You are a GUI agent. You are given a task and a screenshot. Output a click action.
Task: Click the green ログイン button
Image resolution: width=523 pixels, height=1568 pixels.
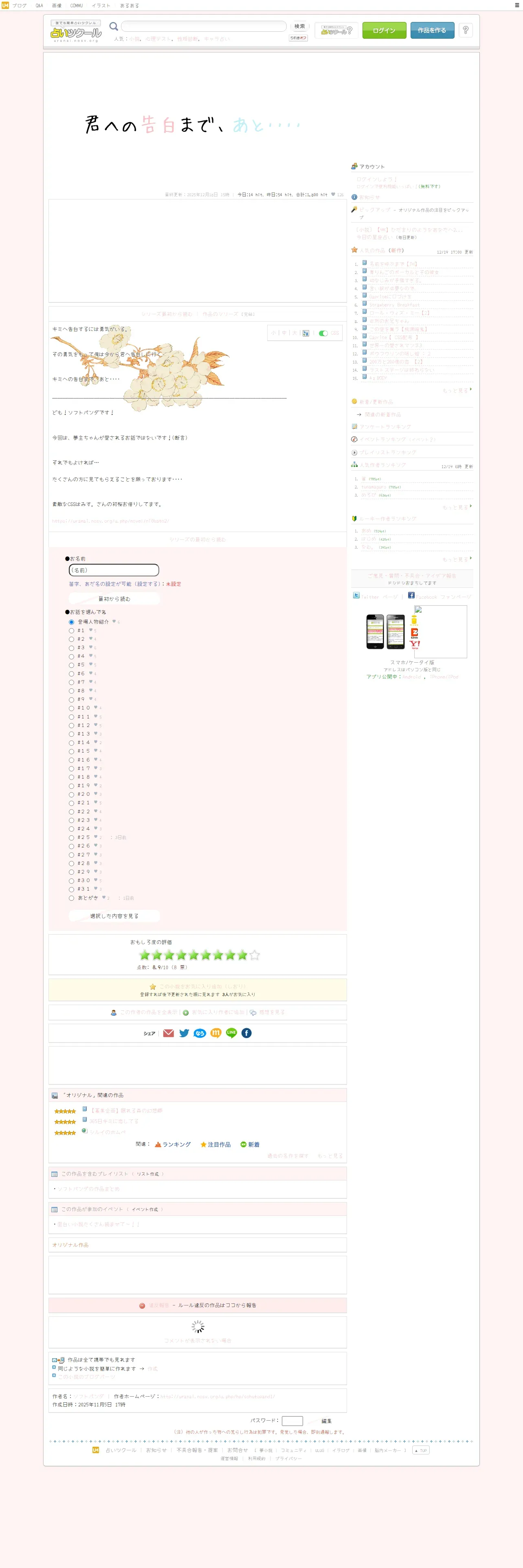click(384, 31)
